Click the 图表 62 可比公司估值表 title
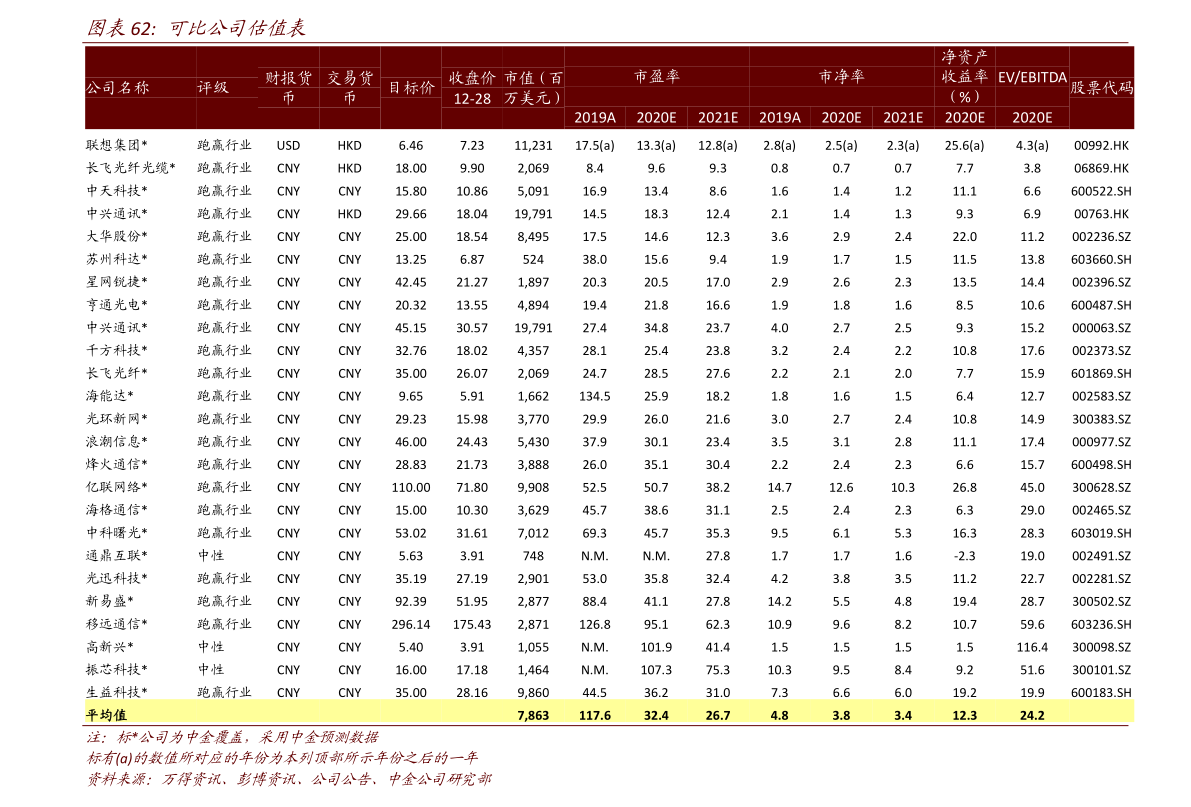The width and height of the screenshot is (1191, 807). [x=196, y=29]
